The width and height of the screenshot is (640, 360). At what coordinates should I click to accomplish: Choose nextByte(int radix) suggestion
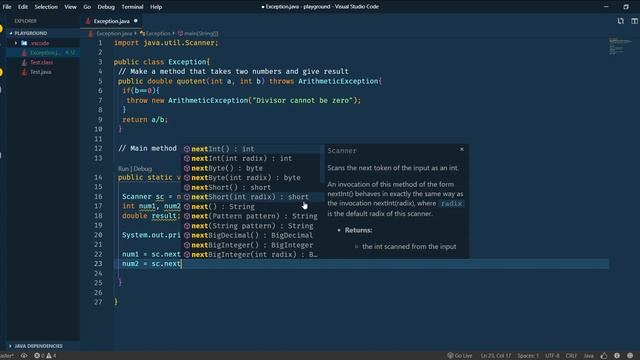point(251,178)
